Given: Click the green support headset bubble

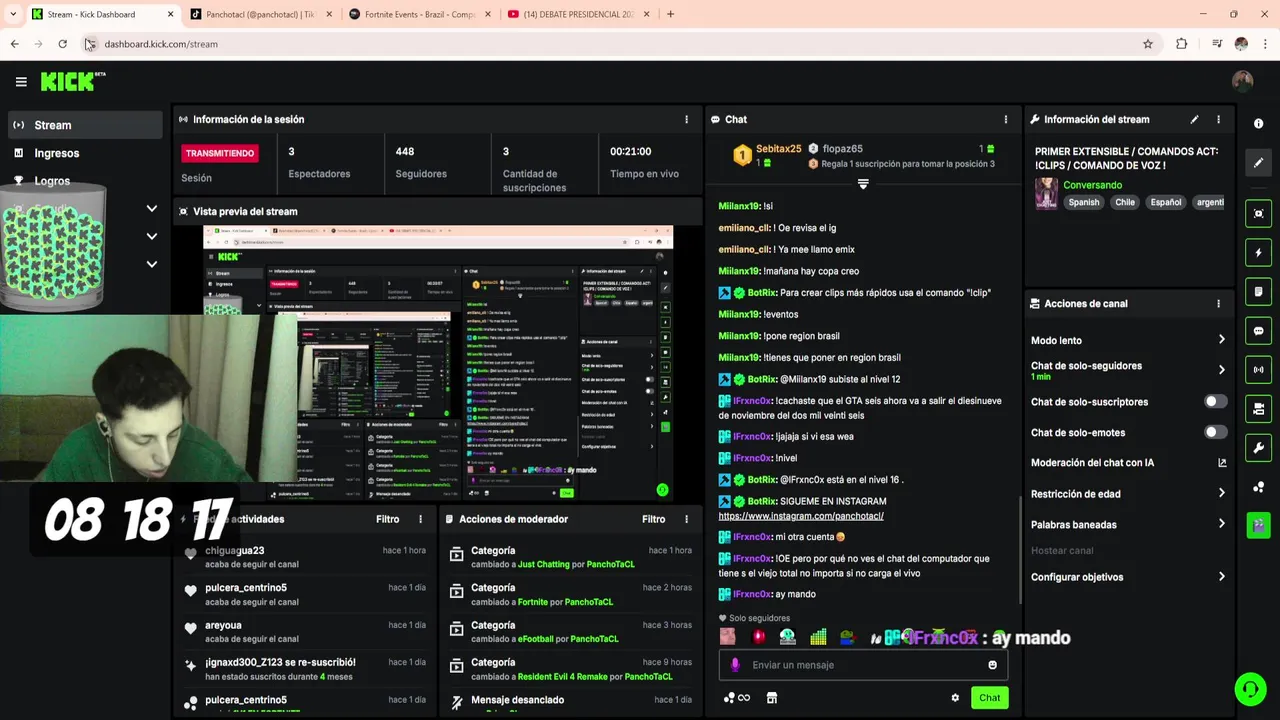Looking at the screenshot, I should point(1249,689).
